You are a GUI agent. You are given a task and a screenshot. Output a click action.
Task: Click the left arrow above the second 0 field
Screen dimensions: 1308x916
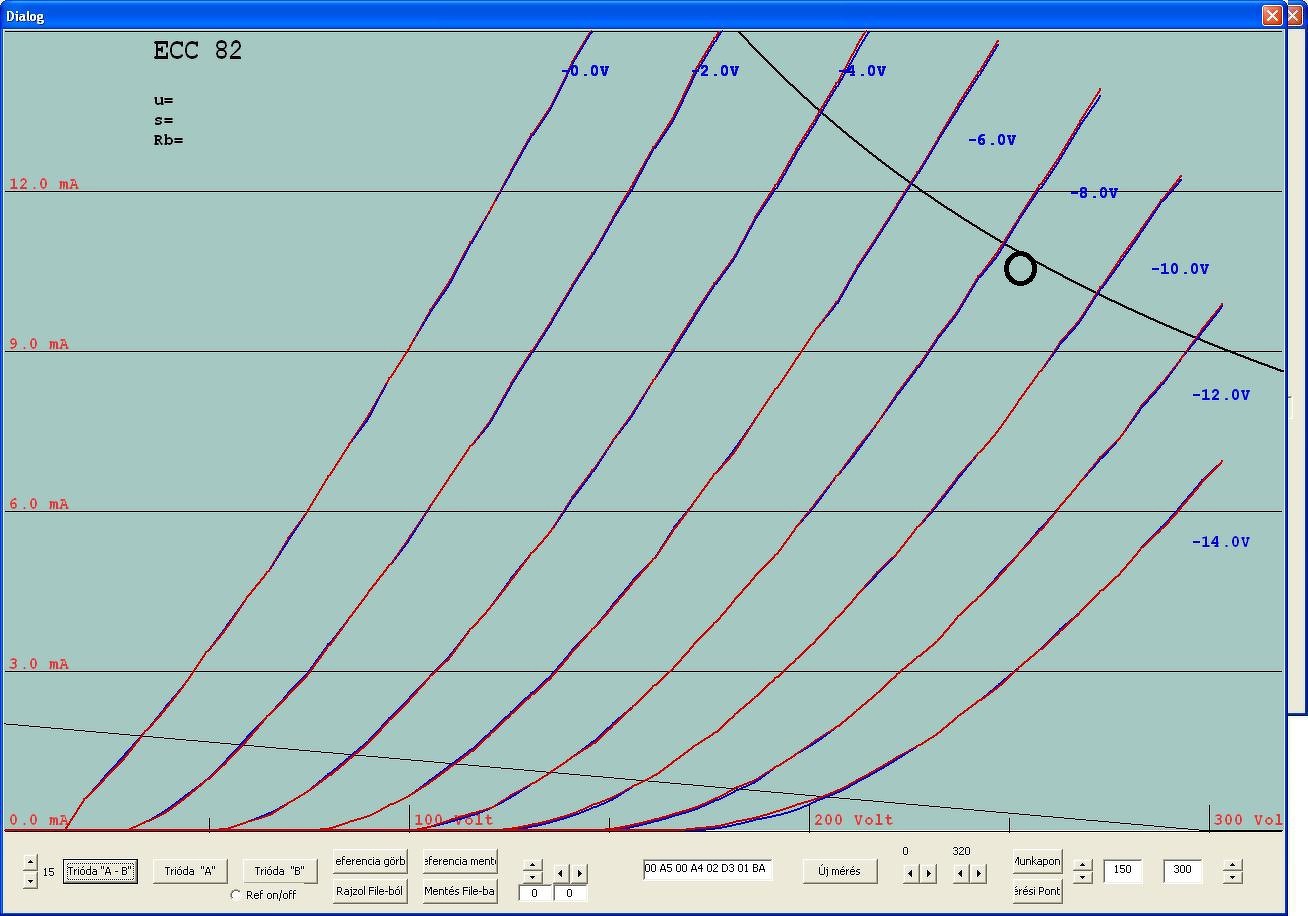coord(561,873)
